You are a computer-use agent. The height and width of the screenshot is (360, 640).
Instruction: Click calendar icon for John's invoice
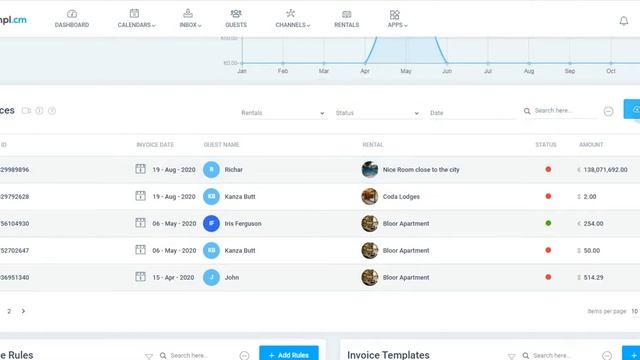click(x=140, y=277)
